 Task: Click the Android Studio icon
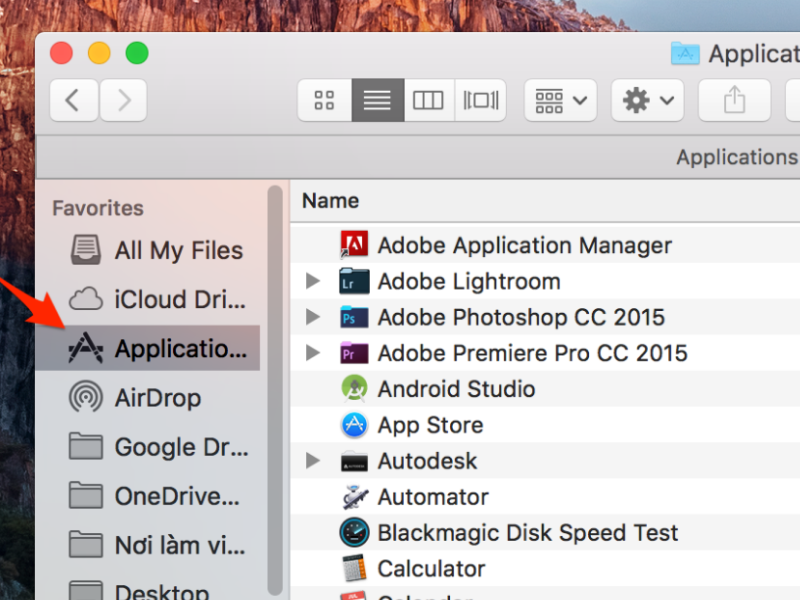354,389
